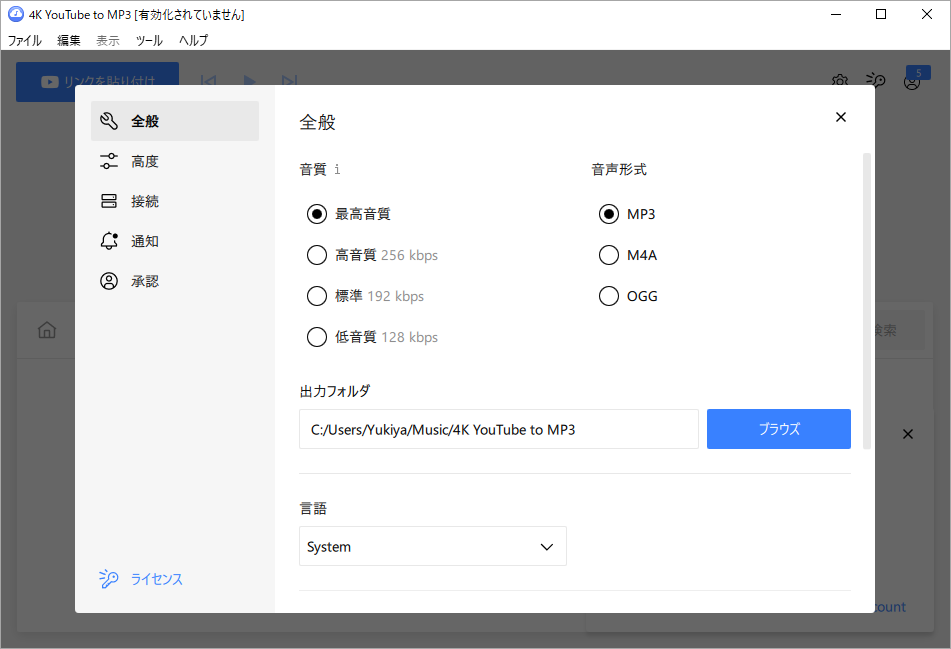Open the 通知 notifications settings tab
Viewport: 951px width, 649px height.
point(175,241)
